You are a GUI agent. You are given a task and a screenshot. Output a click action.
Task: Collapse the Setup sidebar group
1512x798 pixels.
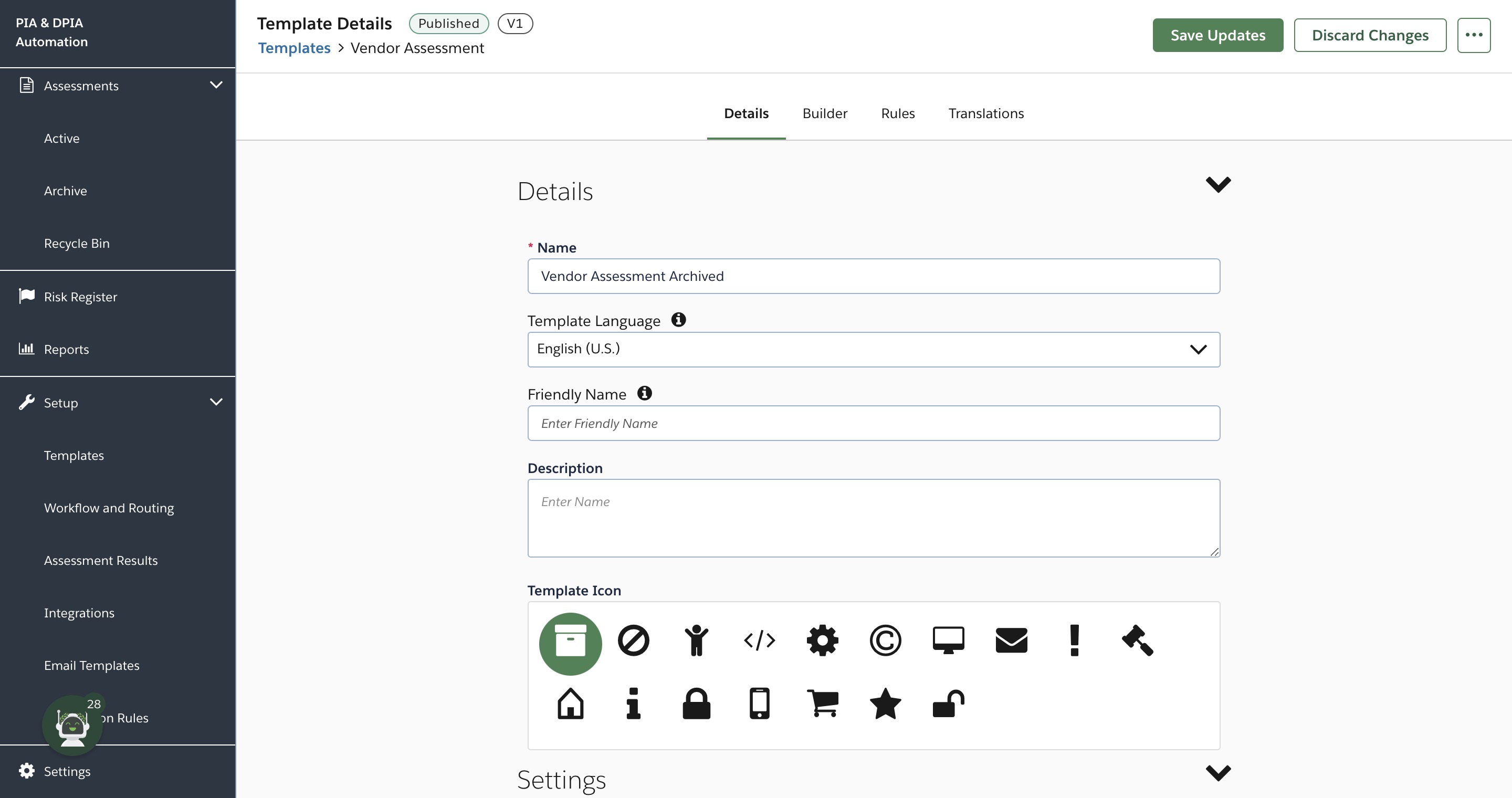click(x=216, y=403)
